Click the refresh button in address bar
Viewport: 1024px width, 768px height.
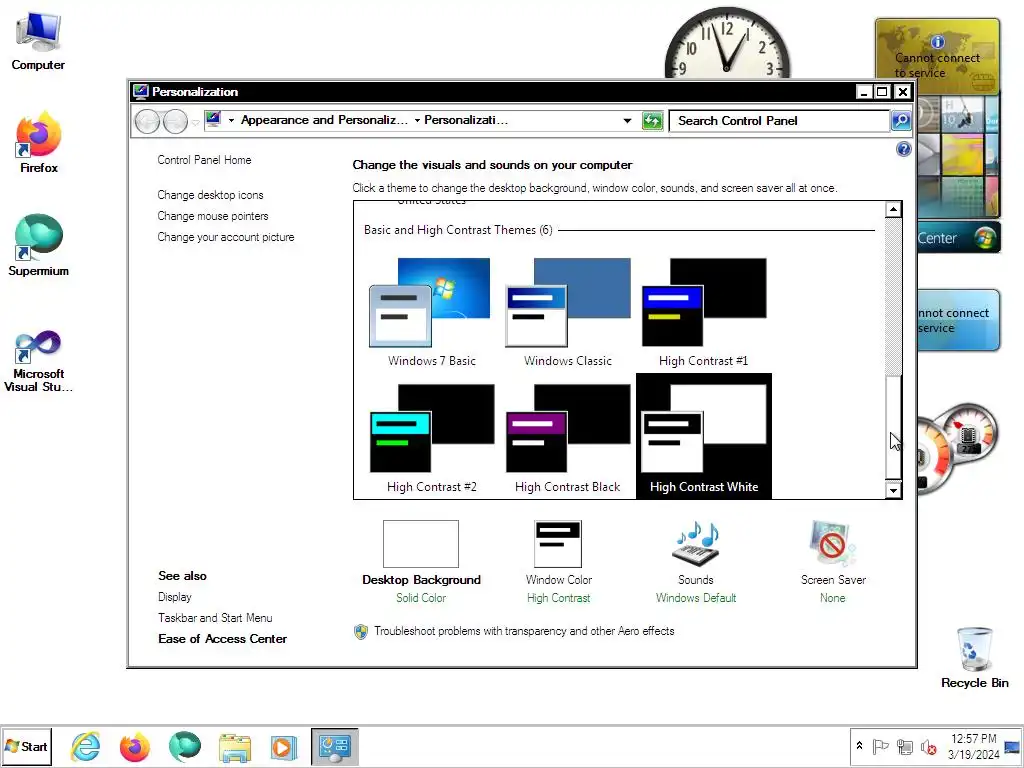point(652,121)
